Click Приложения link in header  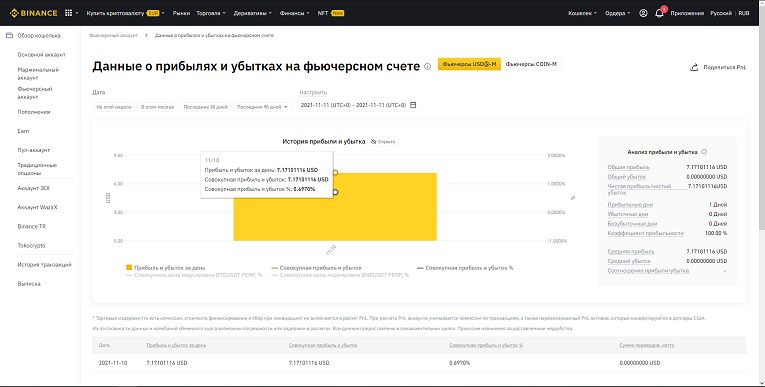coord(687,13)
